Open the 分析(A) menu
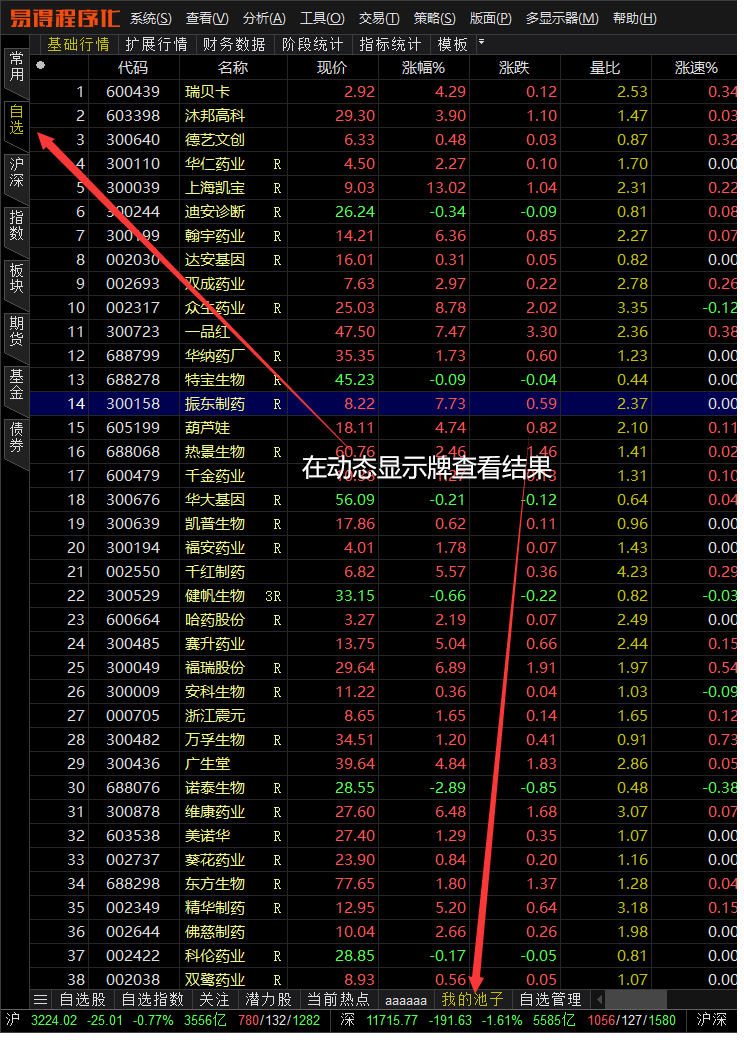Image resolution: width=744 pixels, height=1040 pixels. pos(264,19)
